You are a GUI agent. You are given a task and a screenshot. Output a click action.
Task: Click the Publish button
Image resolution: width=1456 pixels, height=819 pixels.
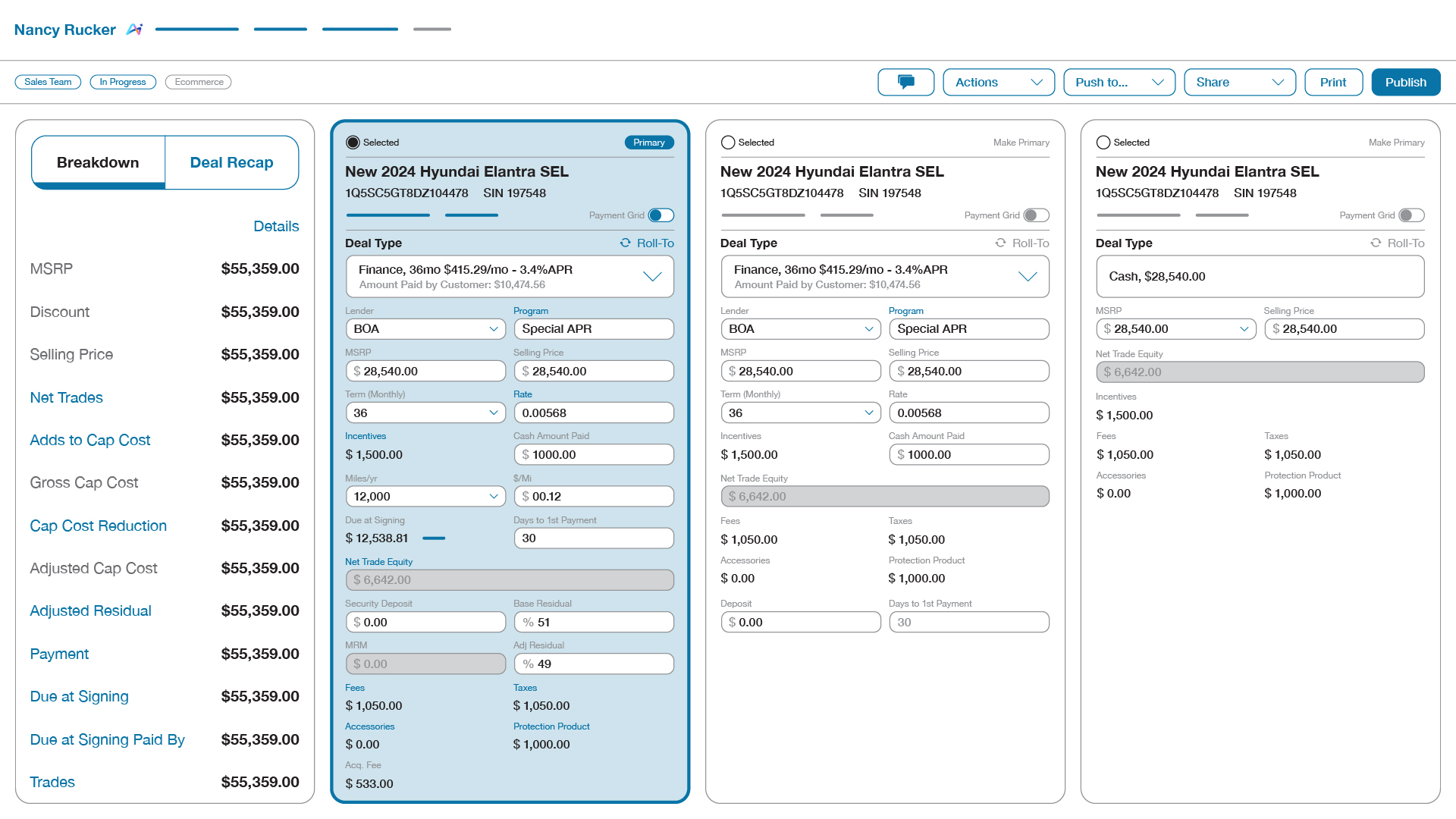click(x=1406, y=82)
